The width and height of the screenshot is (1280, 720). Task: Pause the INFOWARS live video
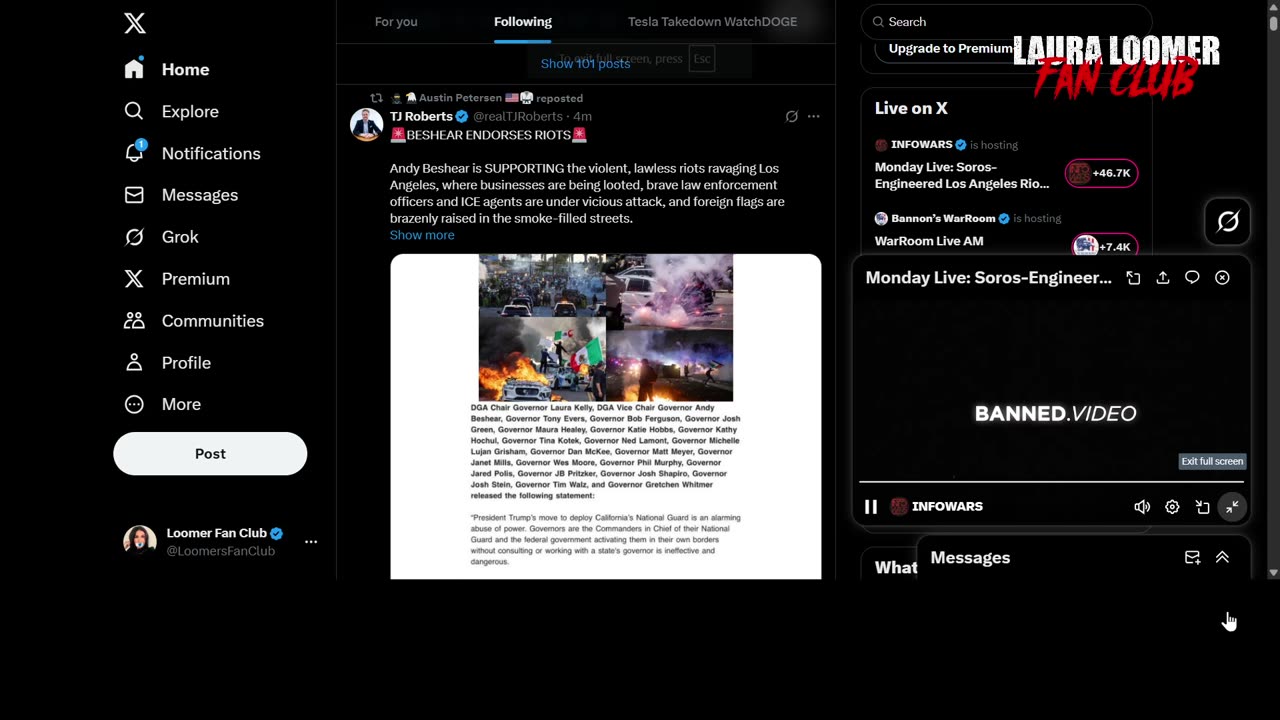[x=871, y=507]
